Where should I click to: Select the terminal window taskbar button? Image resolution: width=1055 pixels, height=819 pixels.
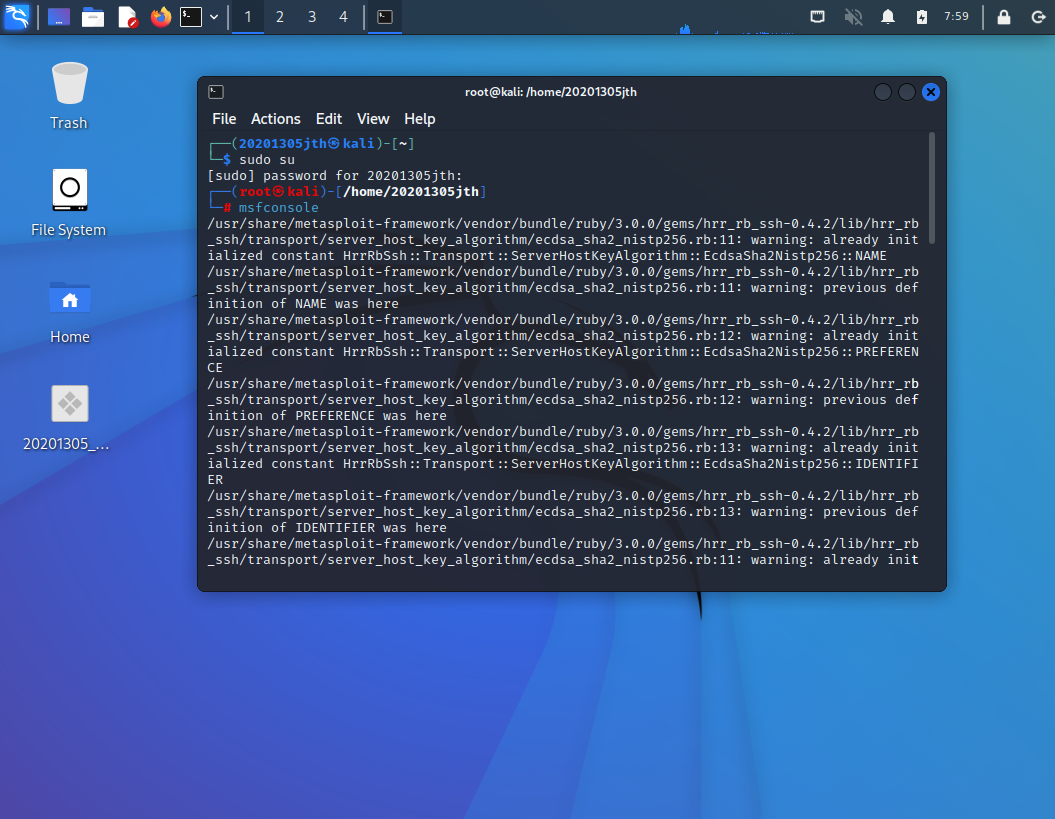point(385,17)
